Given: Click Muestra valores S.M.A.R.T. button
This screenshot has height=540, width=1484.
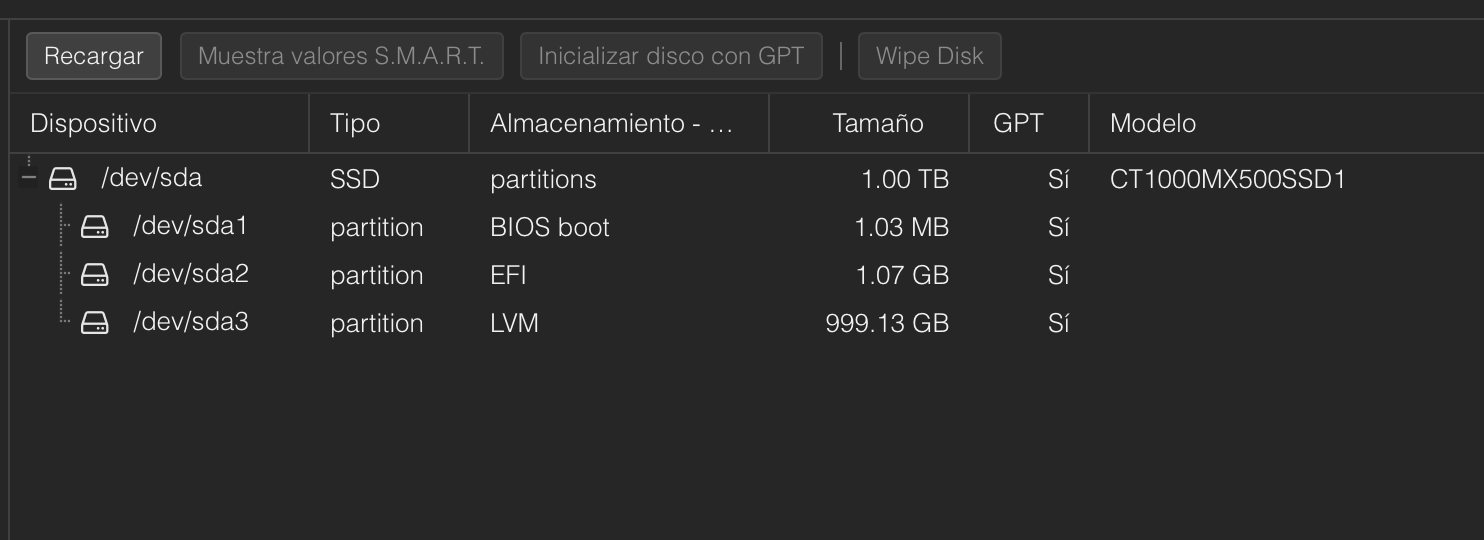Looking at the screenshot, I should click(x=341, y=56).
